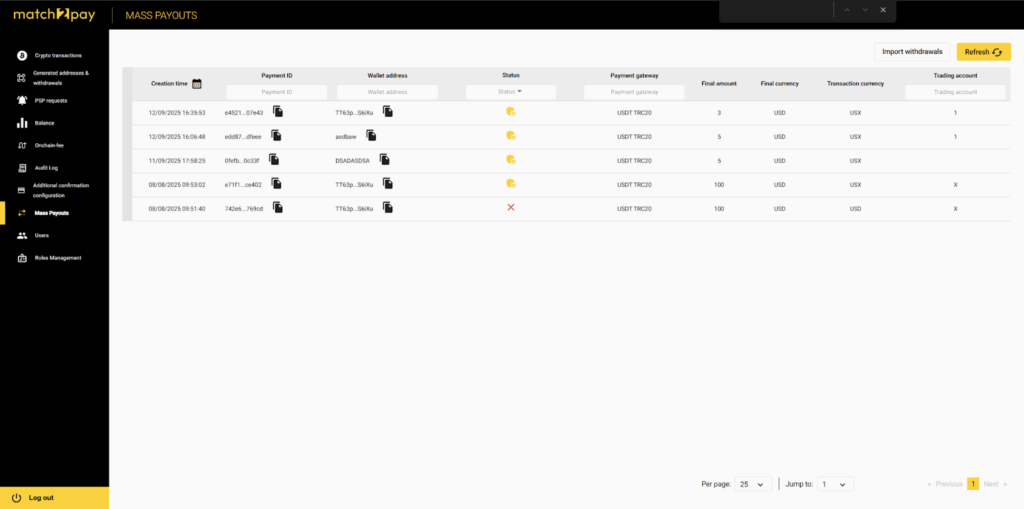Close the find bar with X
This screenshot has width=1024, height=509.
click(x=882, y=10)
